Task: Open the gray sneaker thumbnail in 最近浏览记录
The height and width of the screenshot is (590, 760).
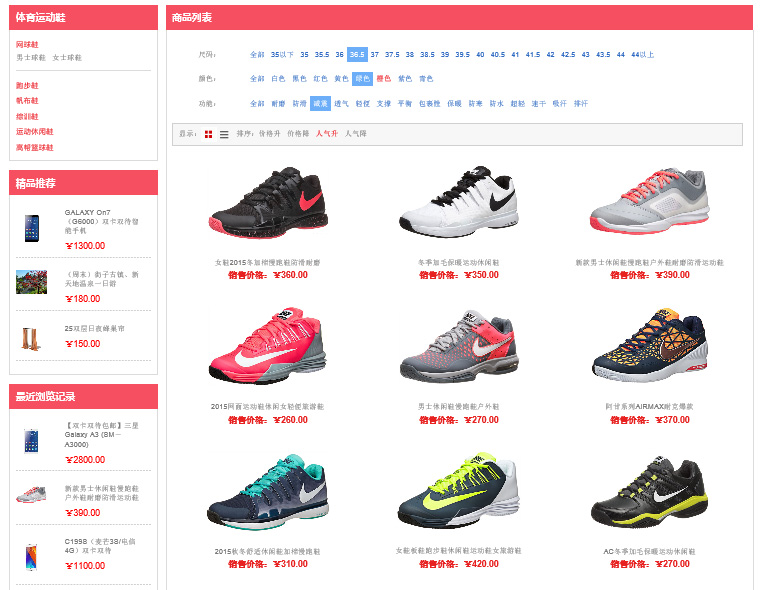Action: (32, 494)
